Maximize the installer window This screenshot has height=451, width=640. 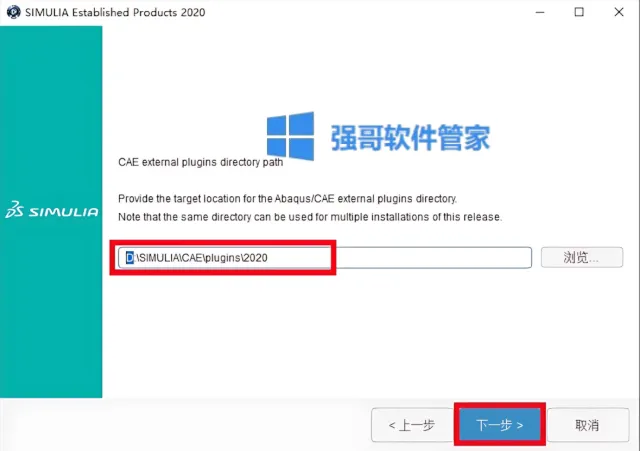click(x=579, y=12)
